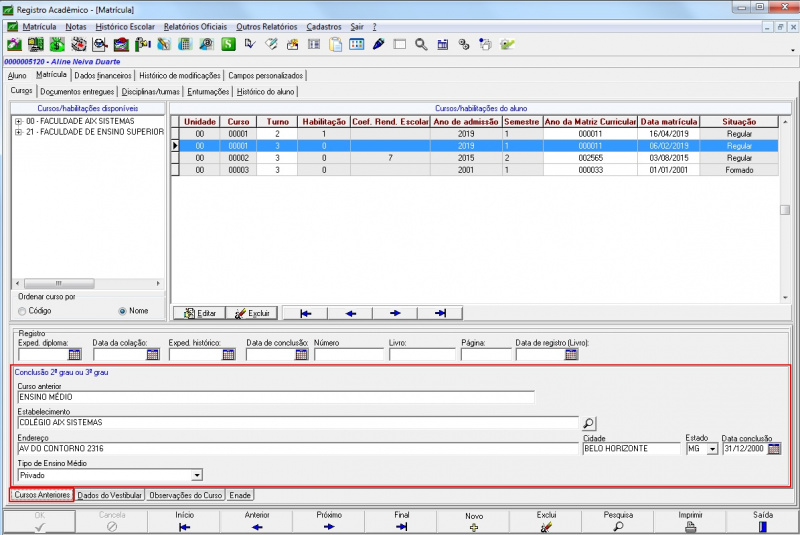Viewport: 800px width, 535px height.
Task: Jump to the last course record arrow
Action: tap(438, 313)
